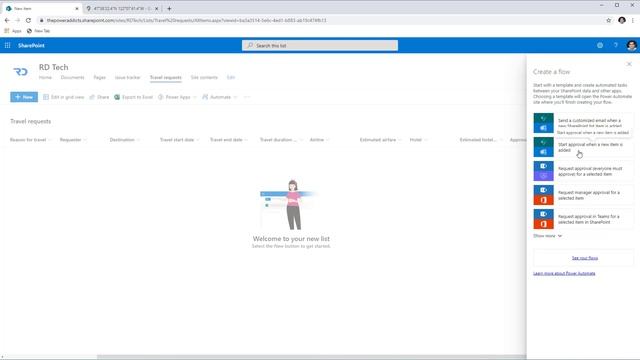Select the Start approval when new item added icon
This screenshot has width=640, height=360.
tap(543, 147)
